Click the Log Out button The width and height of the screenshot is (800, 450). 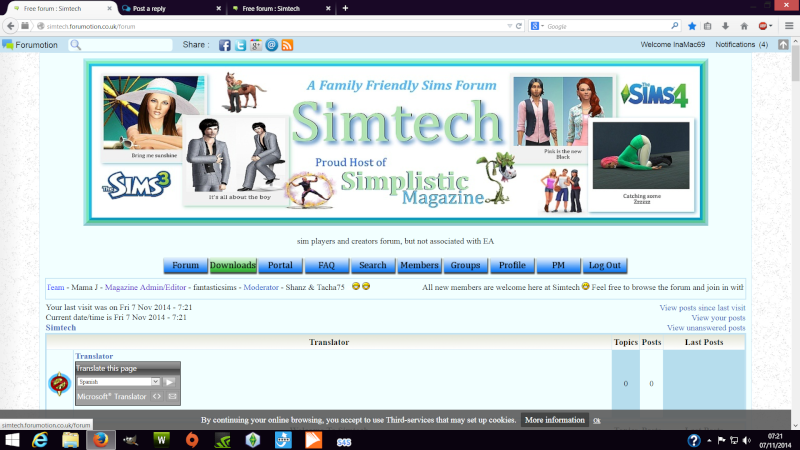[605, 265]
